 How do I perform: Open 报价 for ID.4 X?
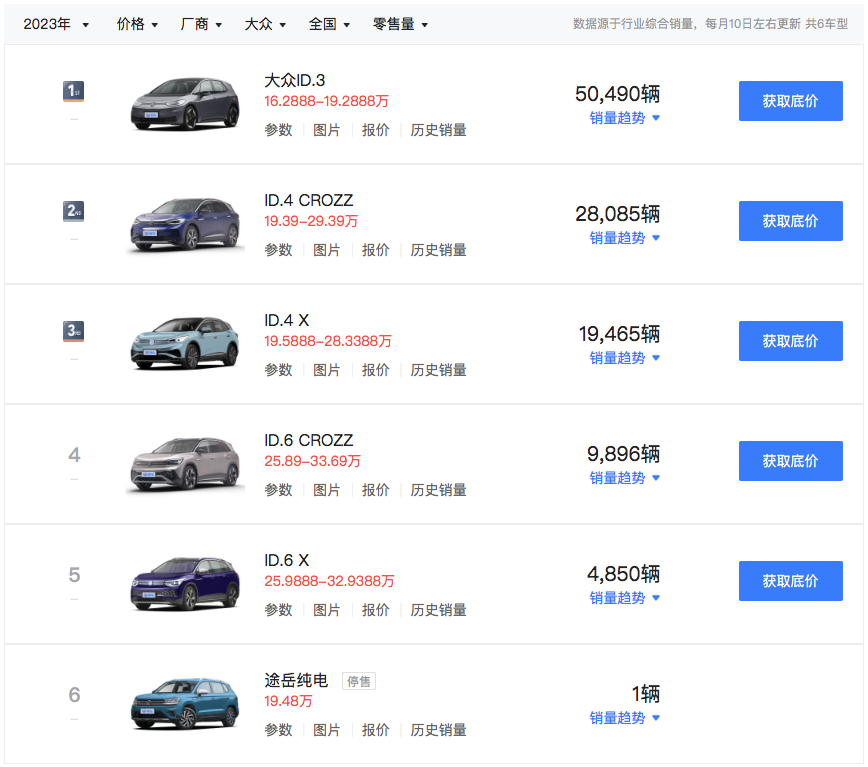pyautogui.click(x=375, y=370)
